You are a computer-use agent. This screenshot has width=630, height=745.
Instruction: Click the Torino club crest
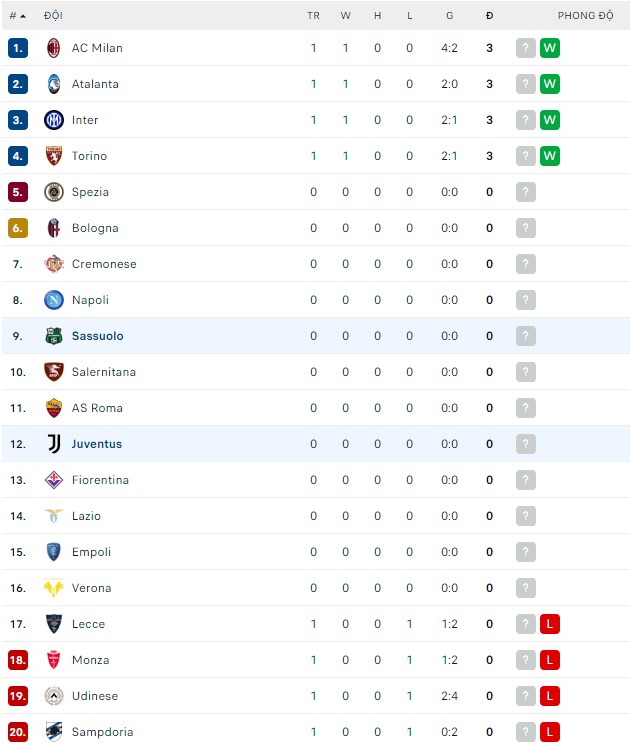click(54, 156)
